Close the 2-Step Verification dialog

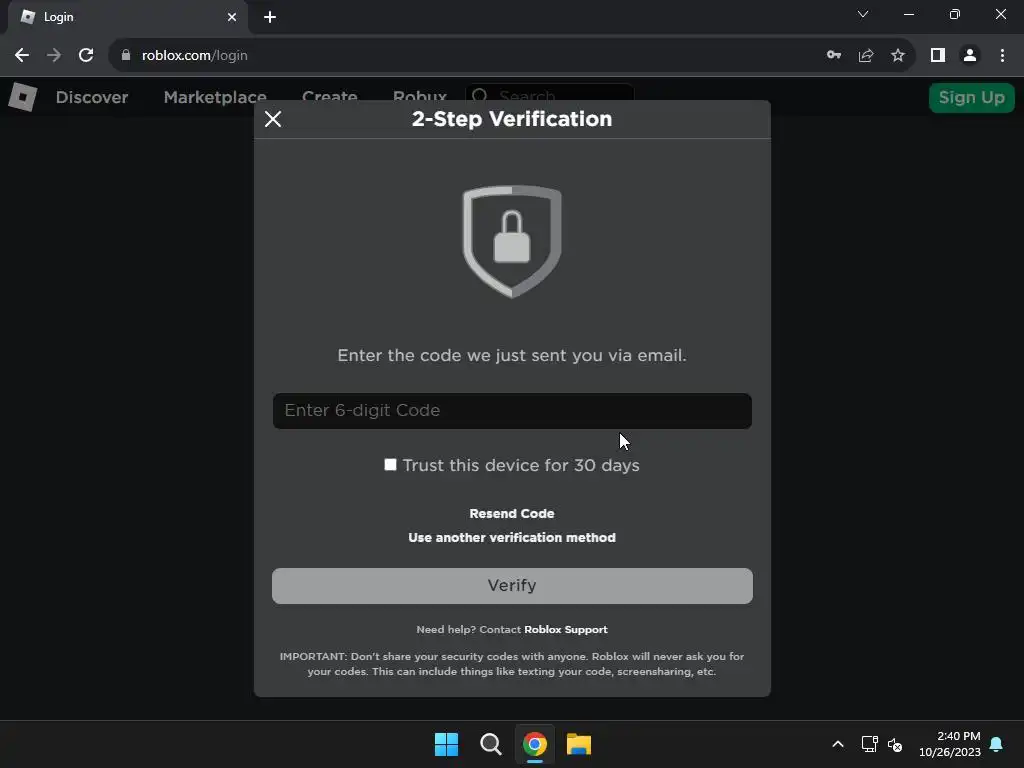[273, 119]
